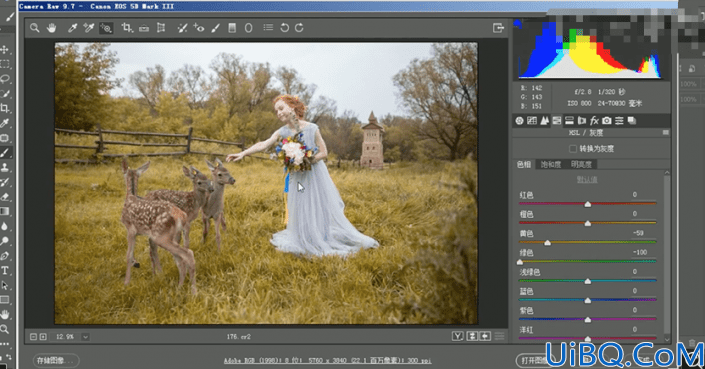Click the 黄色 hue slider handle
The image size is (705, 369).
pyautogui.click(x=547, y=243)
